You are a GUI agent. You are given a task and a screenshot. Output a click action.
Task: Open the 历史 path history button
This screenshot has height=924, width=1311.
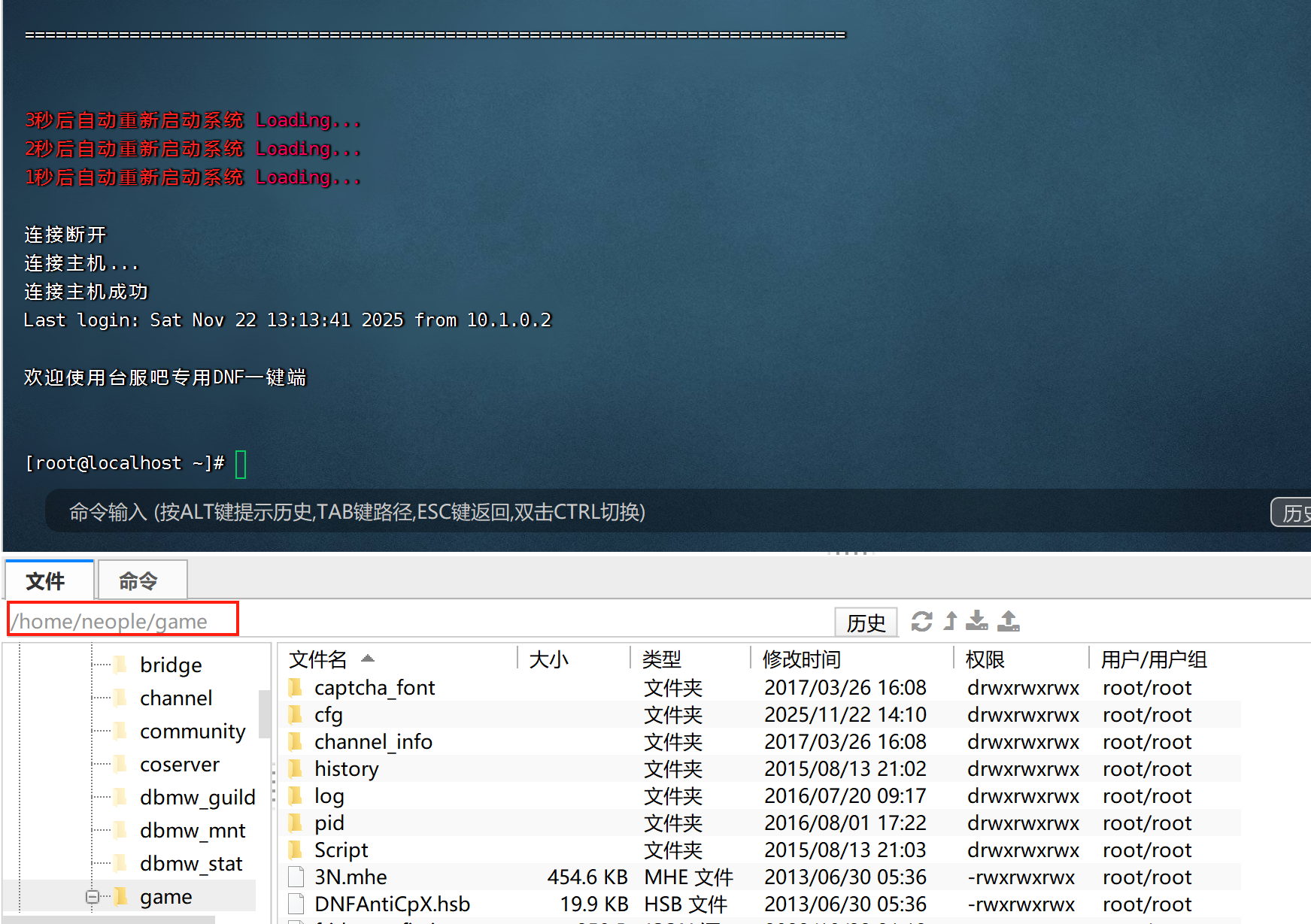point(866,623)
